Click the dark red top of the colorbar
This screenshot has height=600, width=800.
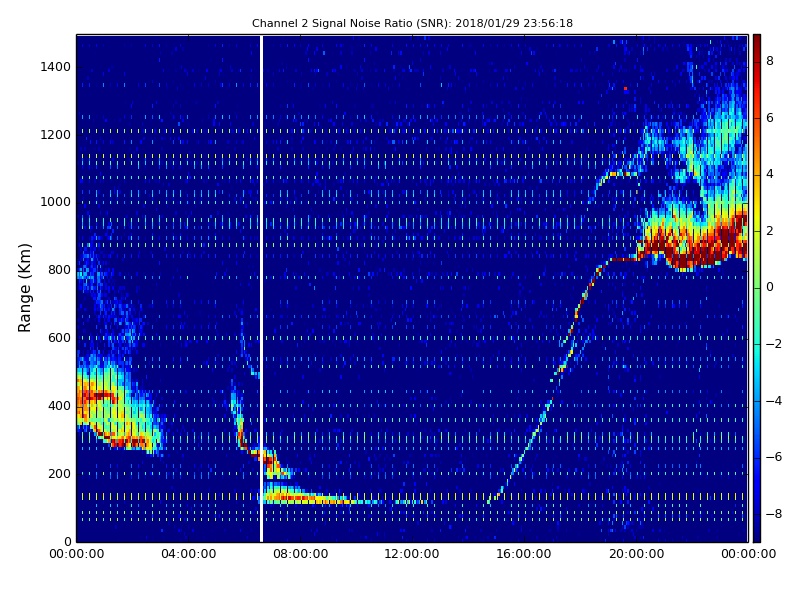click(757, 43)
